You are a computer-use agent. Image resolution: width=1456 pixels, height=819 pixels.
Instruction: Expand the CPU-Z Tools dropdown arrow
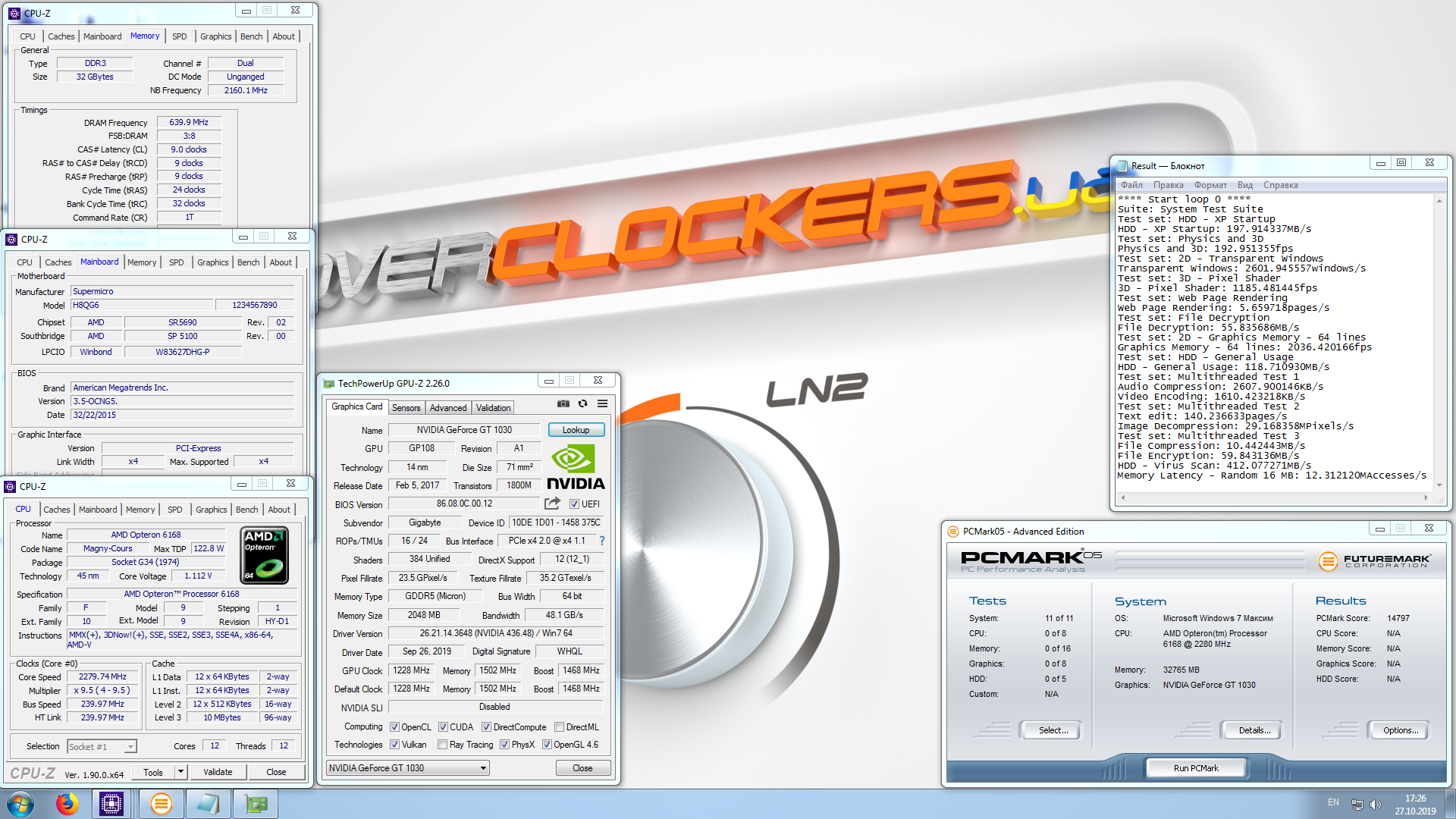pyautogui.click(x=180, y=772)
